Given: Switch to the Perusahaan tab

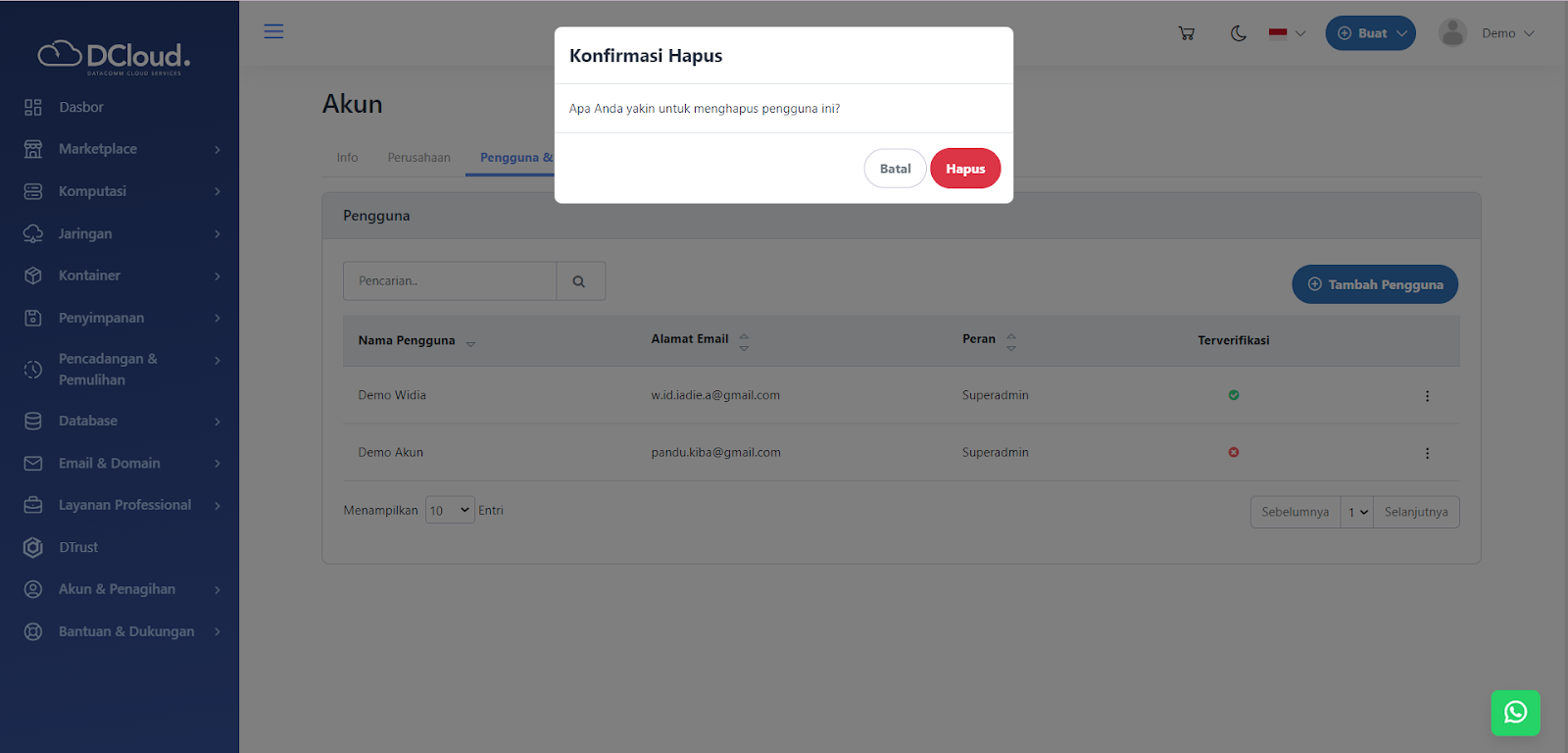Looking at the screenshot, I should [x=418, y=158].
